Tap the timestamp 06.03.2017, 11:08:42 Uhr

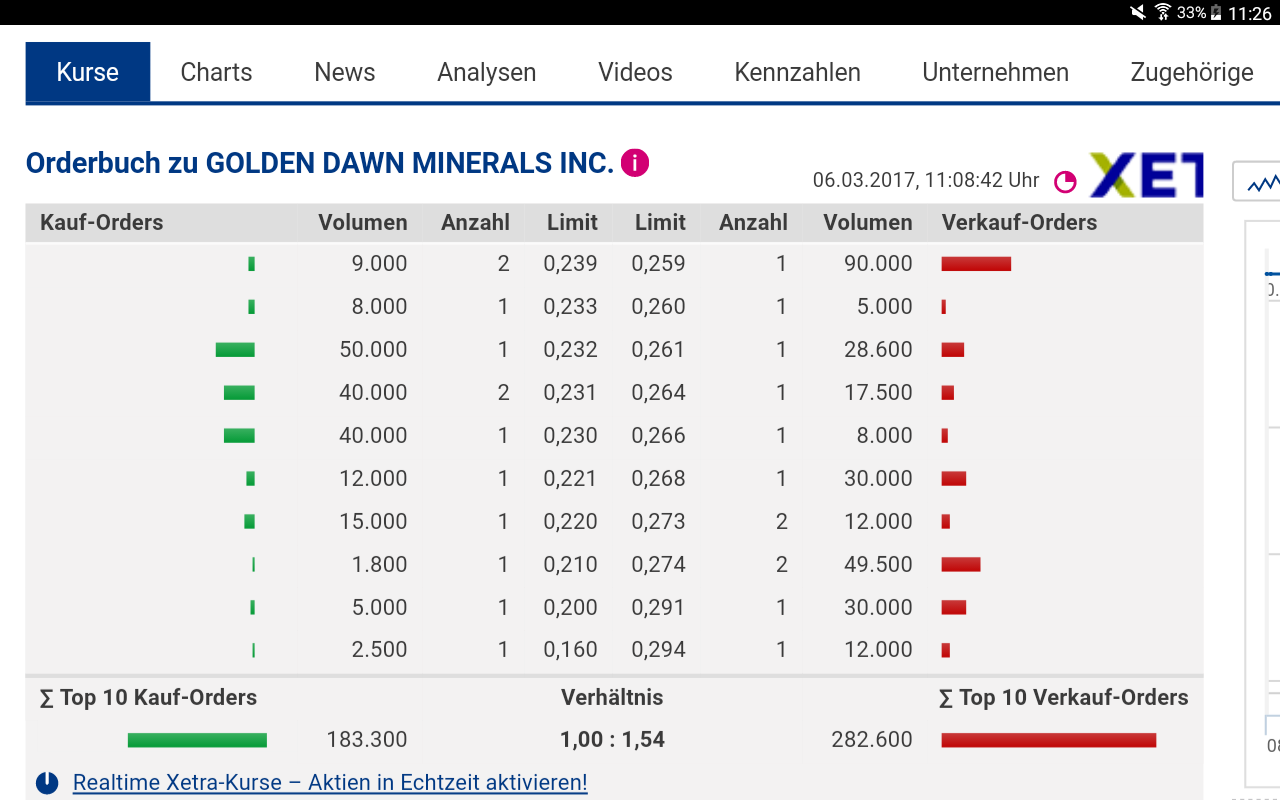(926, 180)
